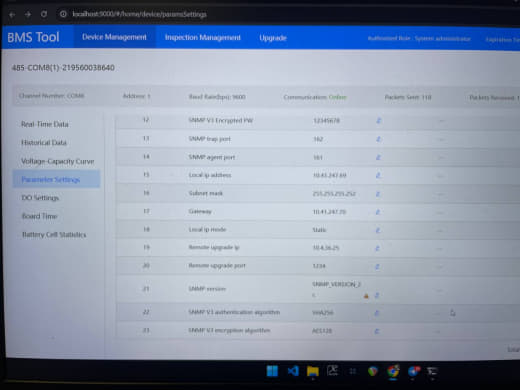
Task: Open the Inspection Management tab
Action: pos(202,37)
